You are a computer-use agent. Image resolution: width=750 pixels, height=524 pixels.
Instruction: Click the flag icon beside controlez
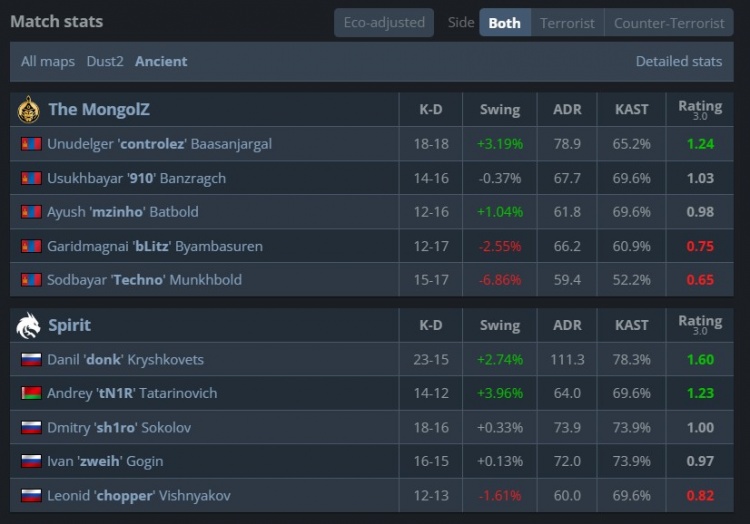tap(31, 144)
